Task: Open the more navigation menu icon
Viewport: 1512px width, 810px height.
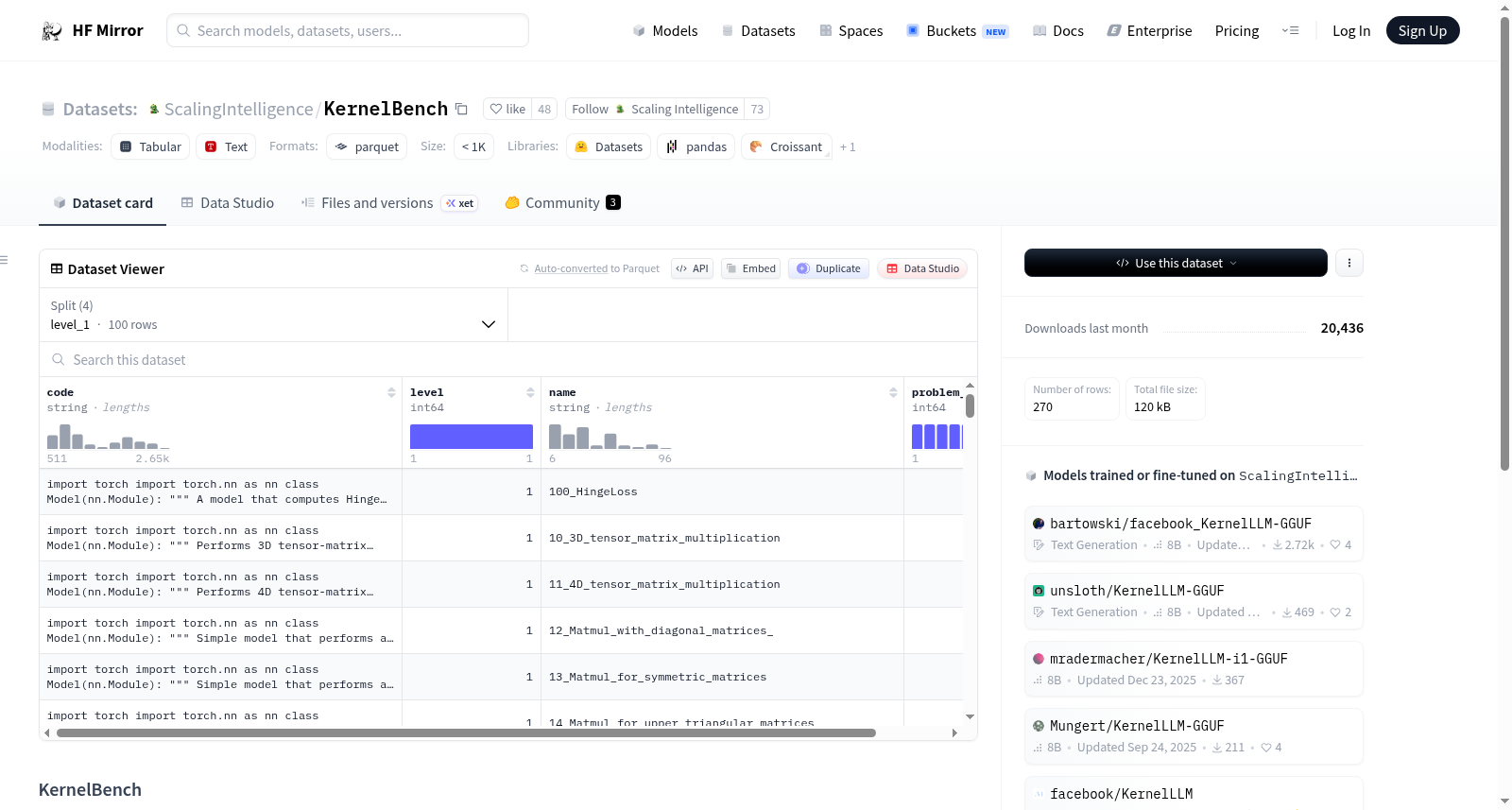Action: [x=1290, y=30]
